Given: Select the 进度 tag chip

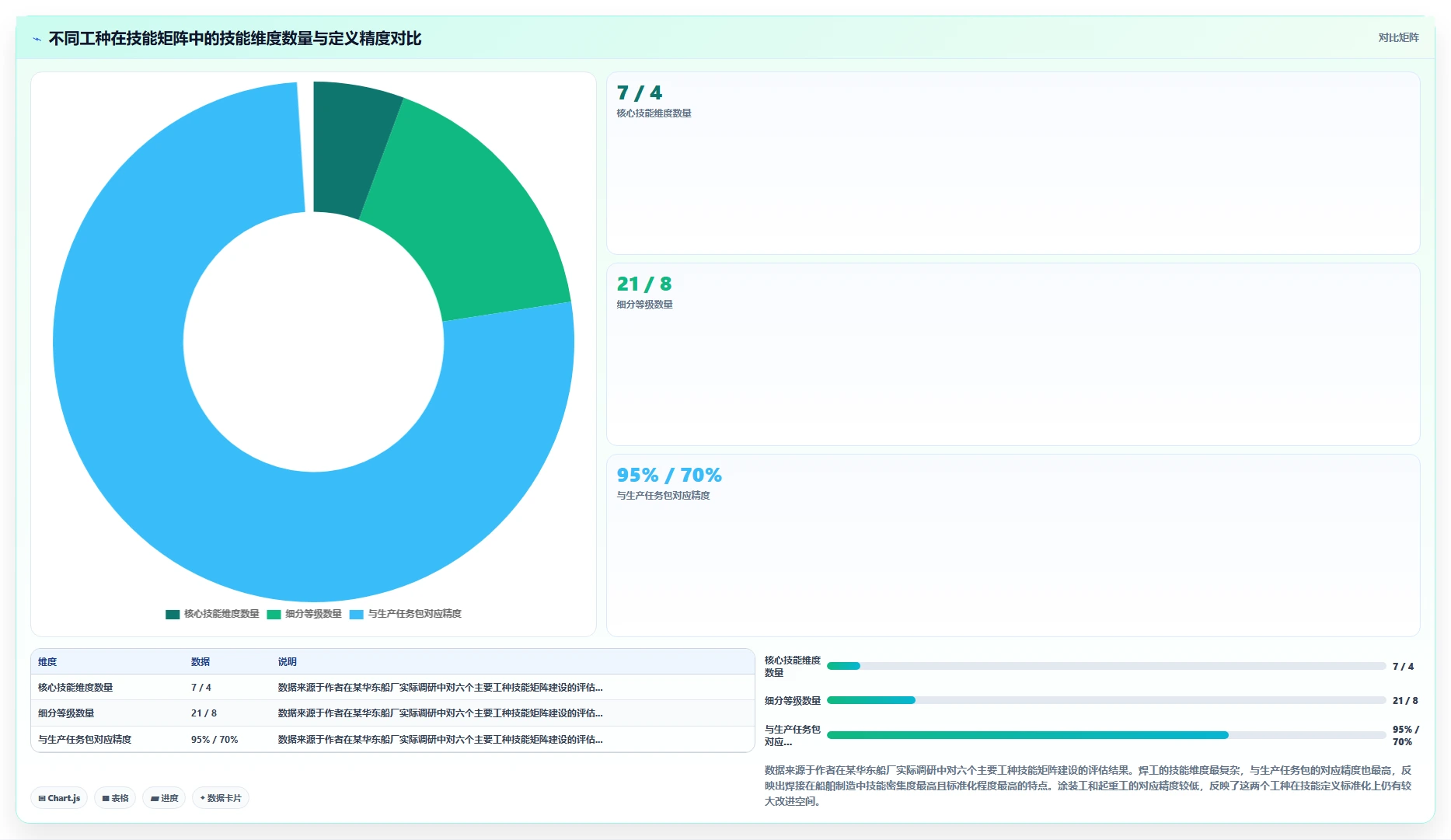Looking at the screenshot, I should [x=164, y=798].
